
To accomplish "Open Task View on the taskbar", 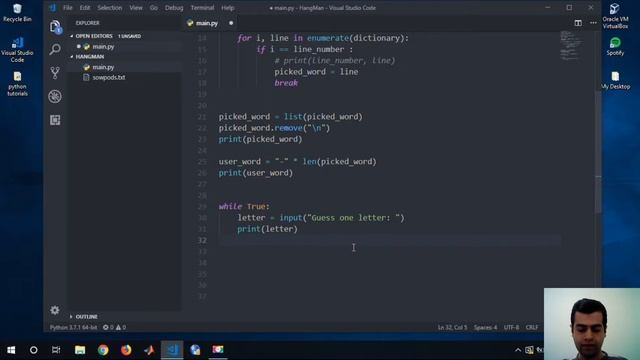I will [56, 350].
